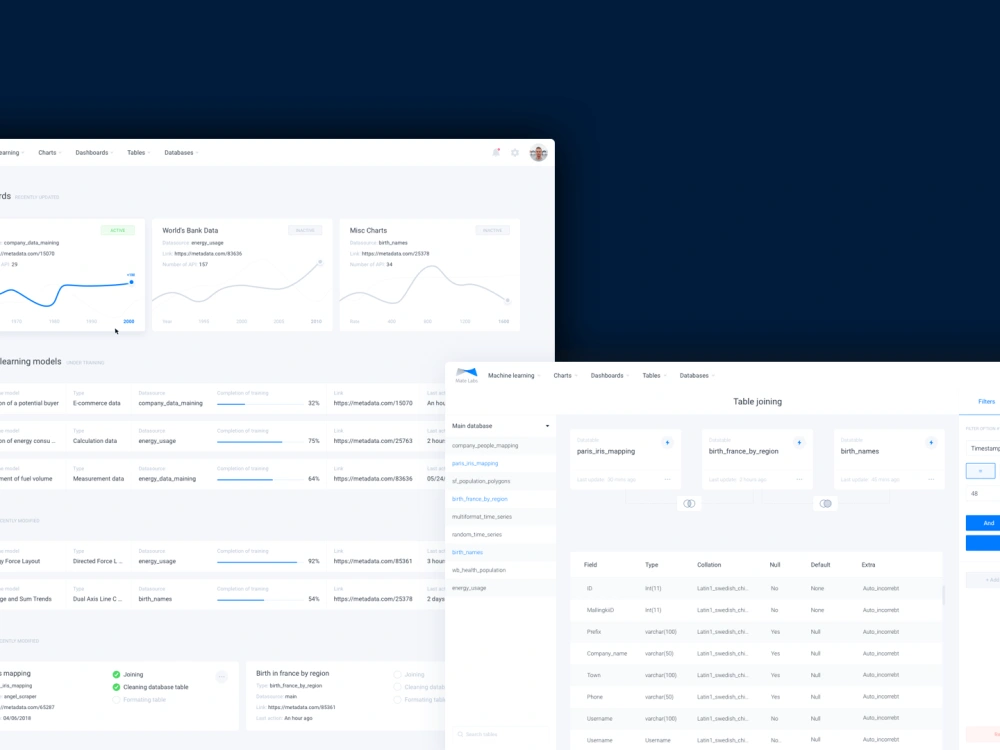Image resolution: width=1000 pixels, height=750 pixels.
Task: Open Dashboards menu in Table joining window
Action: (x=610, y=376)
